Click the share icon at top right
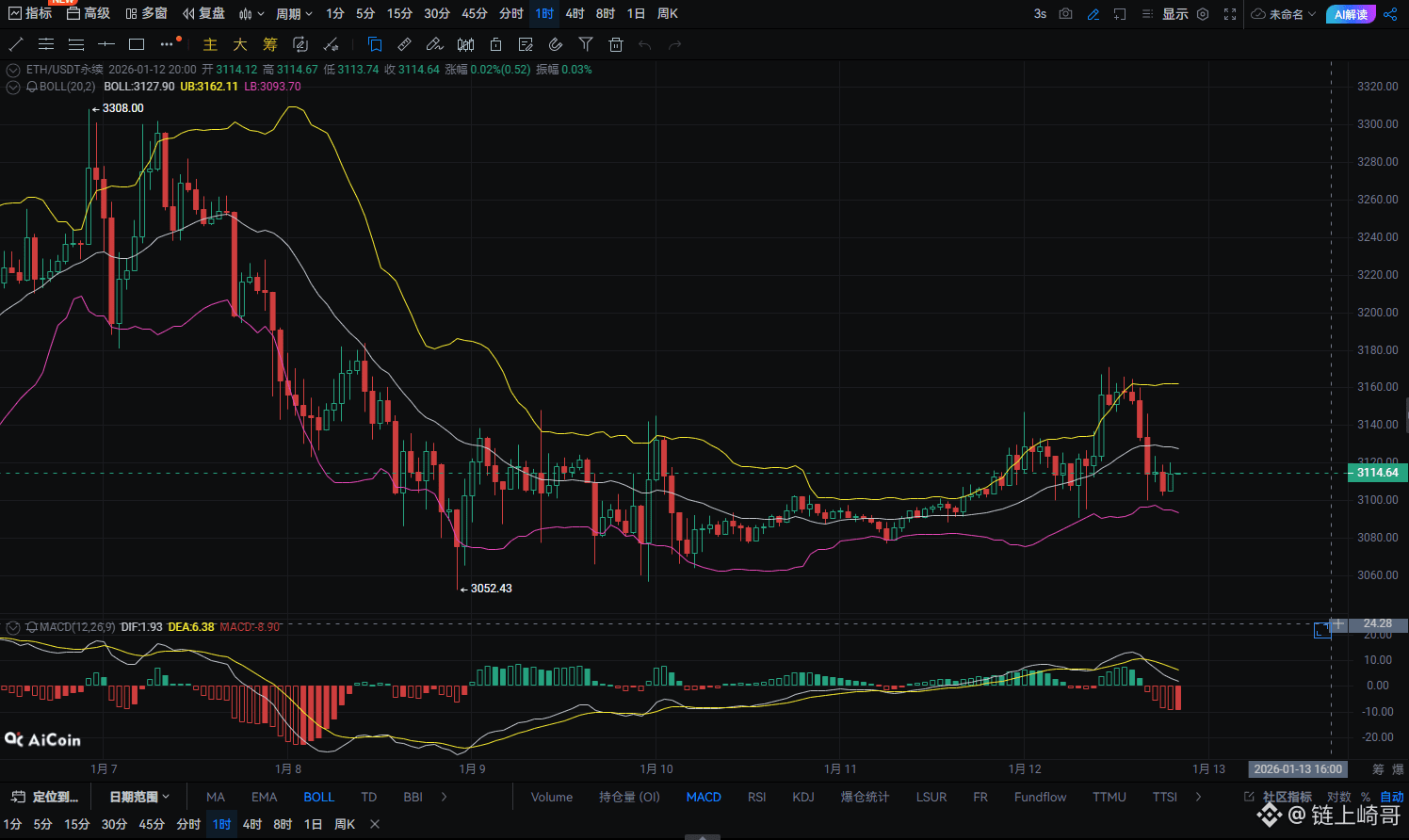1409x840 pixels. (1391, 13)
